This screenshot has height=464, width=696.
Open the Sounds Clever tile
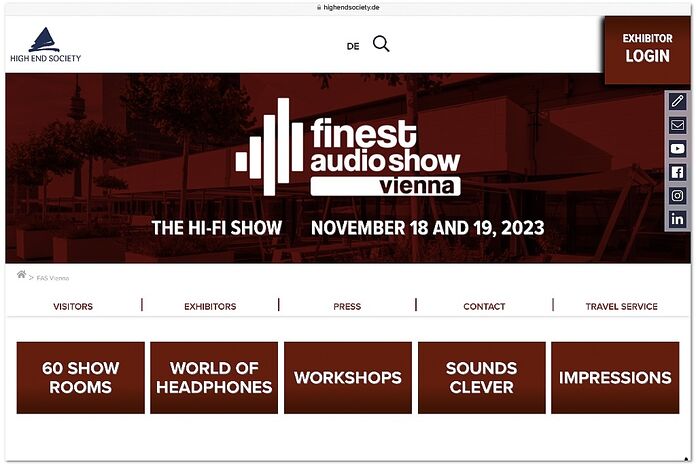[482, 378]
